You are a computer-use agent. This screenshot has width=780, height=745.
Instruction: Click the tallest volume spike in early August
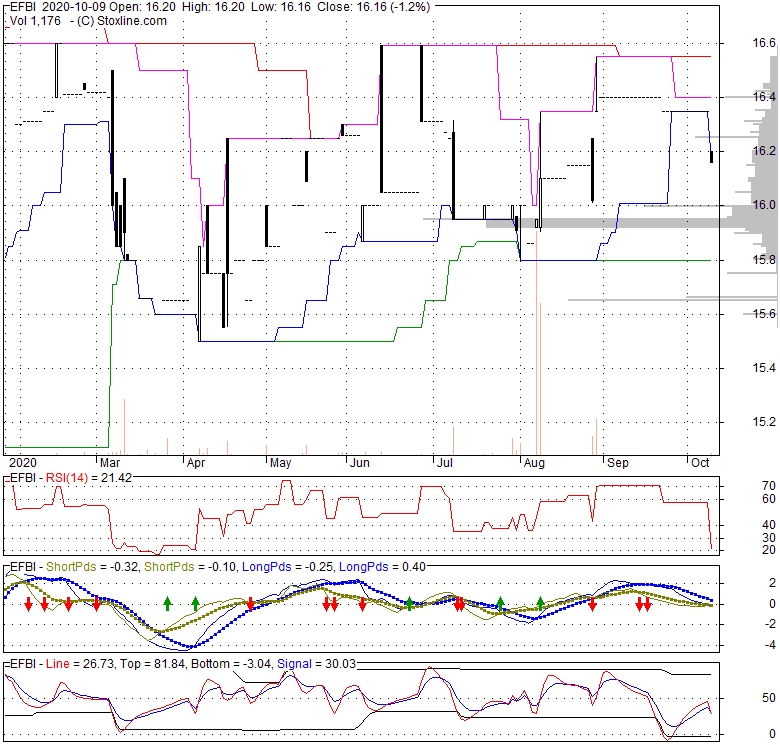click(x=536, y=343)
